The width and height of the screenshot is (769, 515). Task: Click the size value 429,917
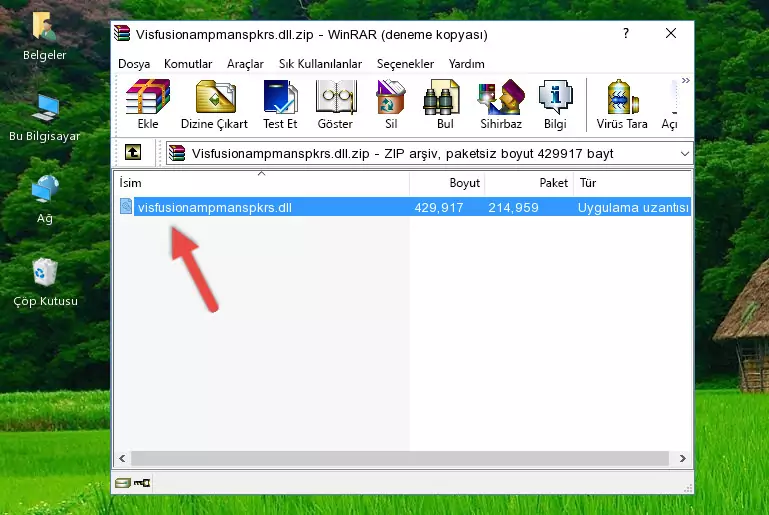point(438,207)
